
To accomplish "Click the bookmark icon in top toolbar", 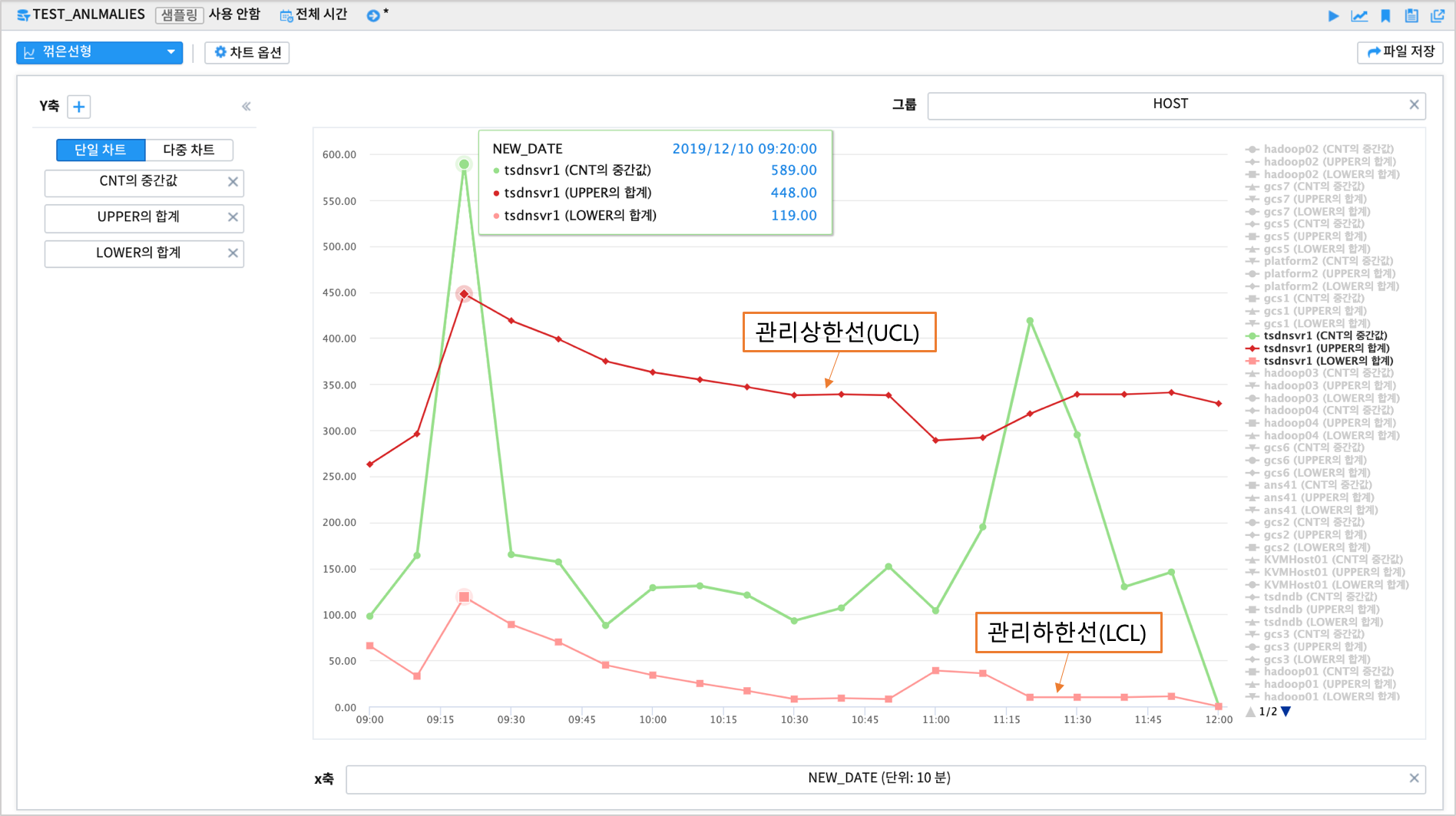I will click(1385, 15).
